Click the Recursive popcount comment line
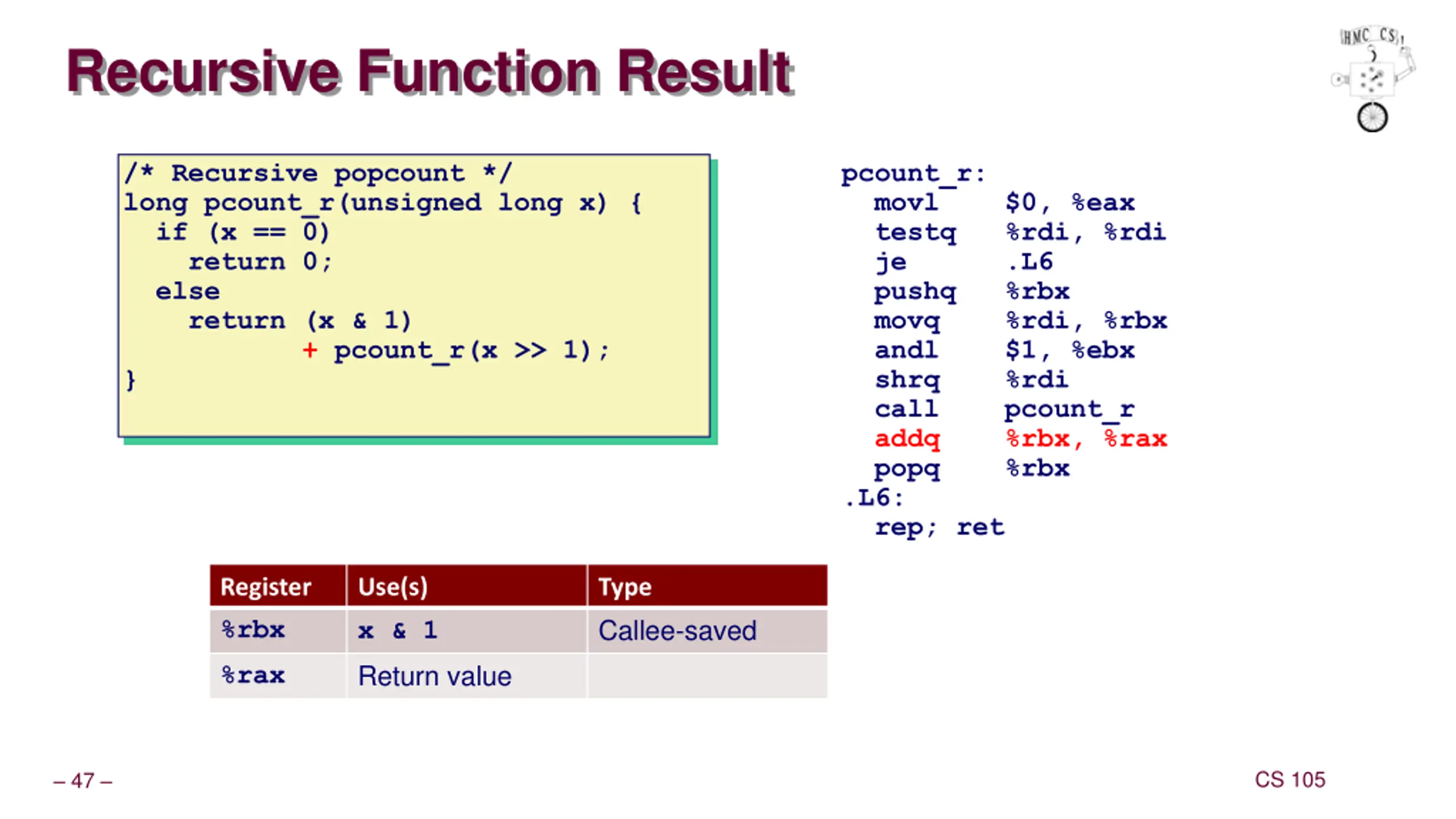Image resolution: width=1456 pixels, height=819 pixels. tap(318, 173)
